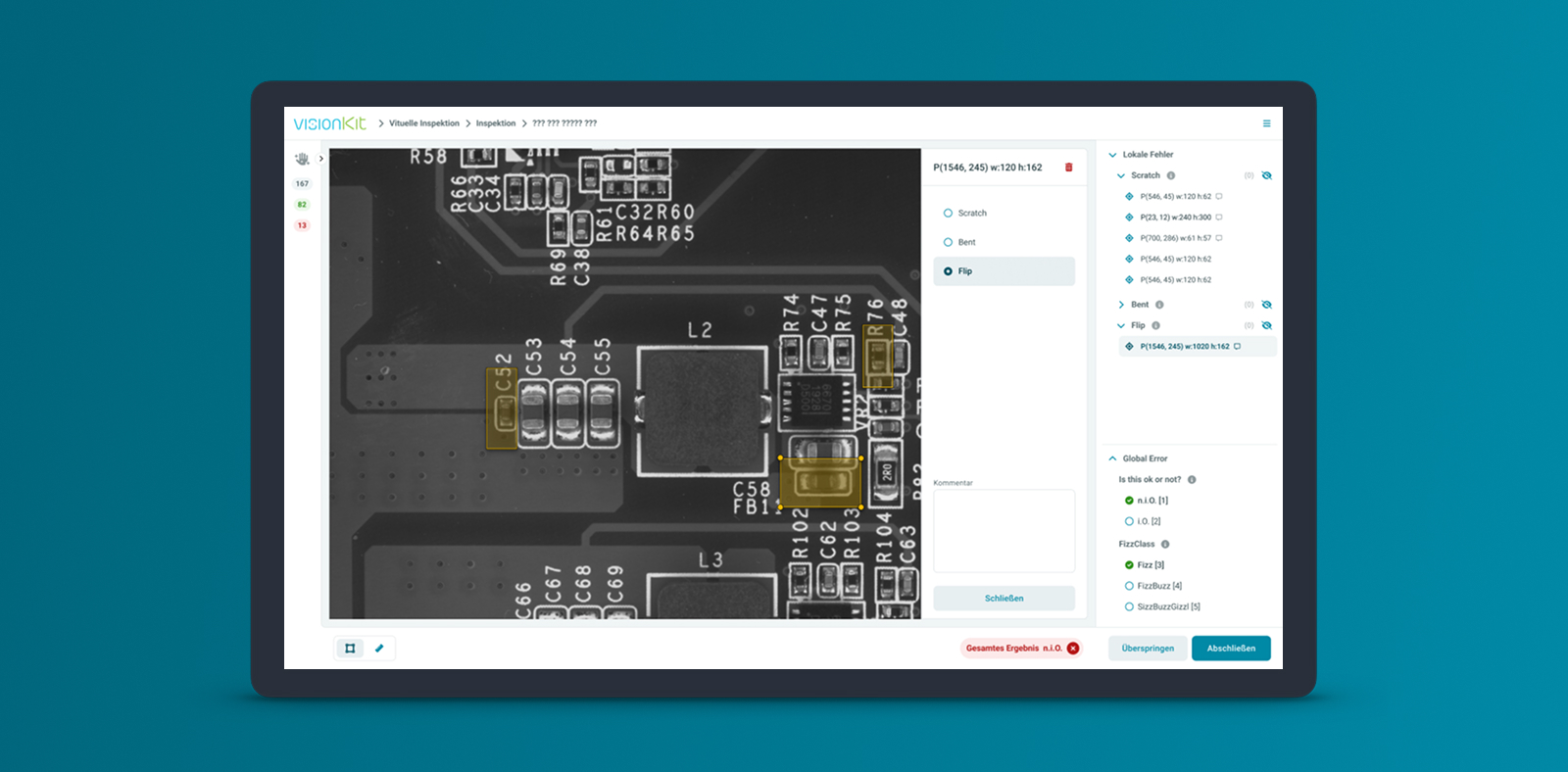1568x772 pixels.
Task: Toggle visibility of Scratch errors
Action: 1266,175
